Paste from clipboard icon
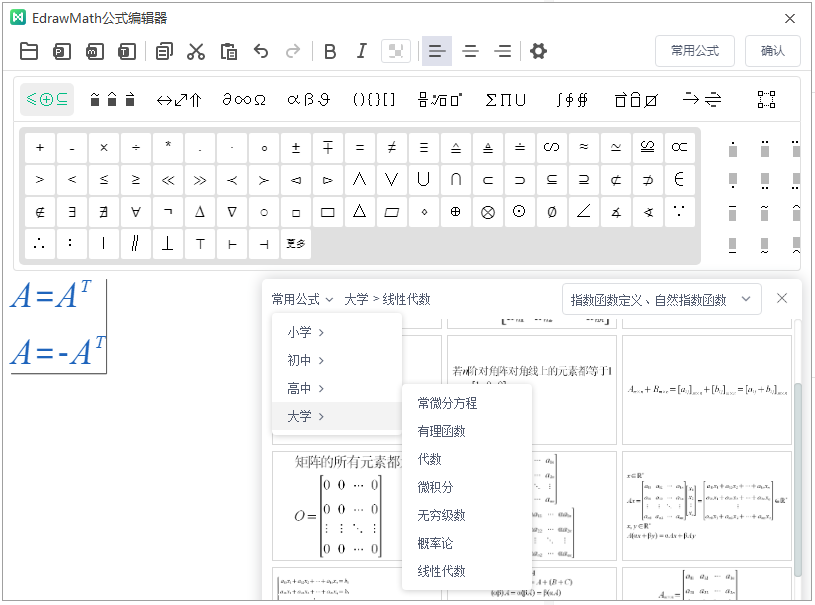This screenshot has width=815, height=605. pyautogui.click(x=229, y=51)
